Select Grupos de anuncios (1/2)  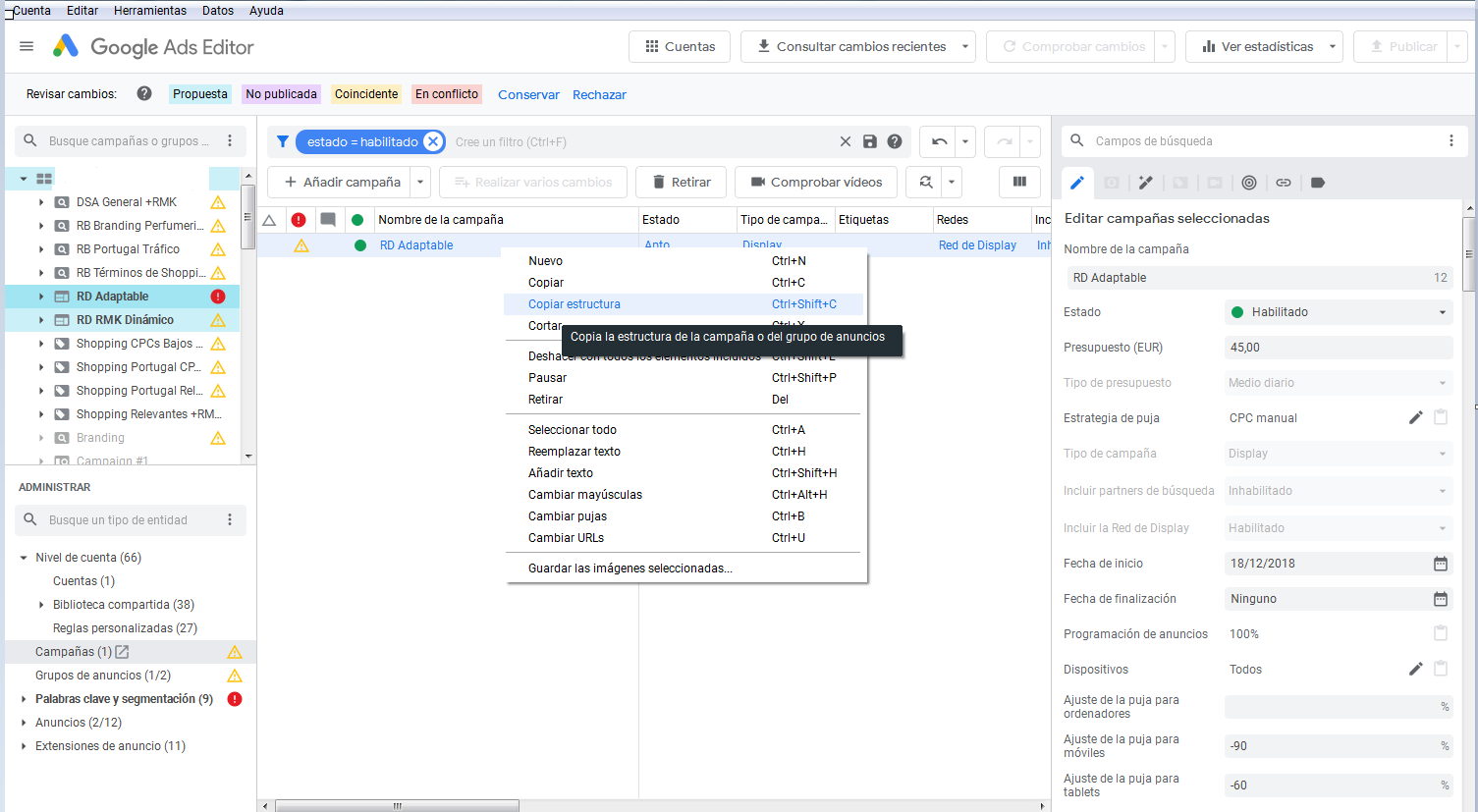tap(103, 676)
